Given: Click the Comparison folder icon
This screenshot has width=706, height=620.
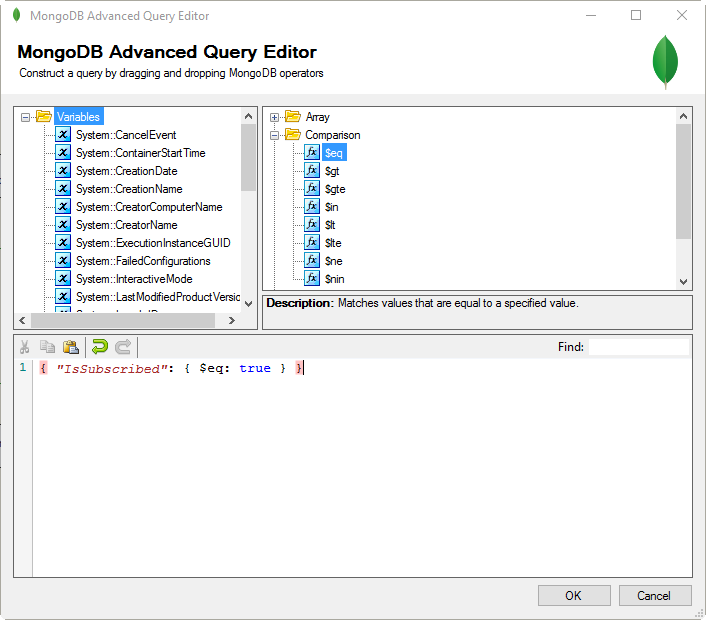Looking at the screenshot, I should tap(293, 135).
